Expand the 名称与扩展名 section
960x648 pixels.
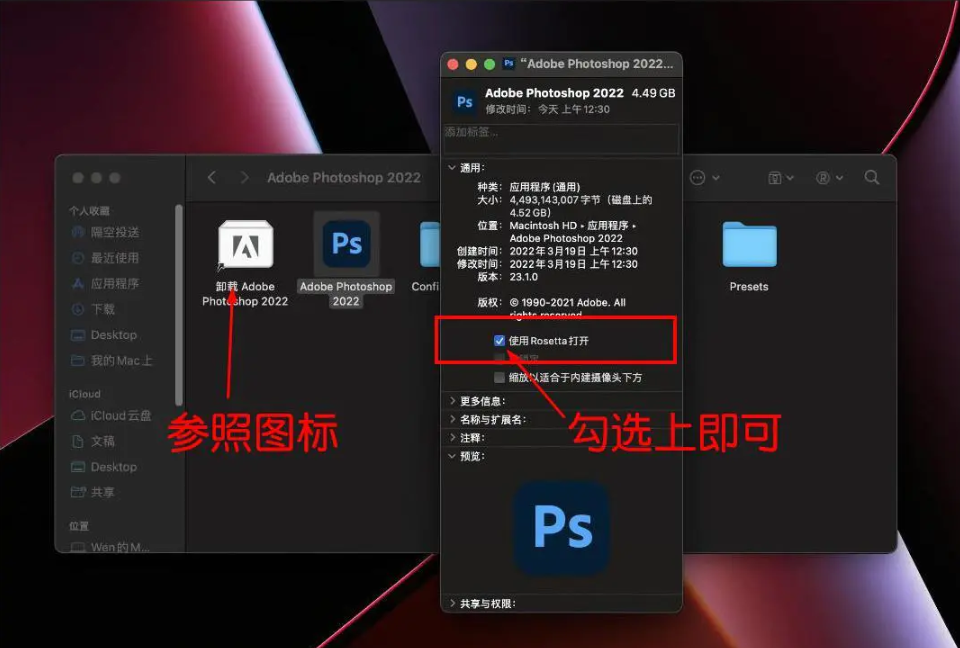(452, 419)
